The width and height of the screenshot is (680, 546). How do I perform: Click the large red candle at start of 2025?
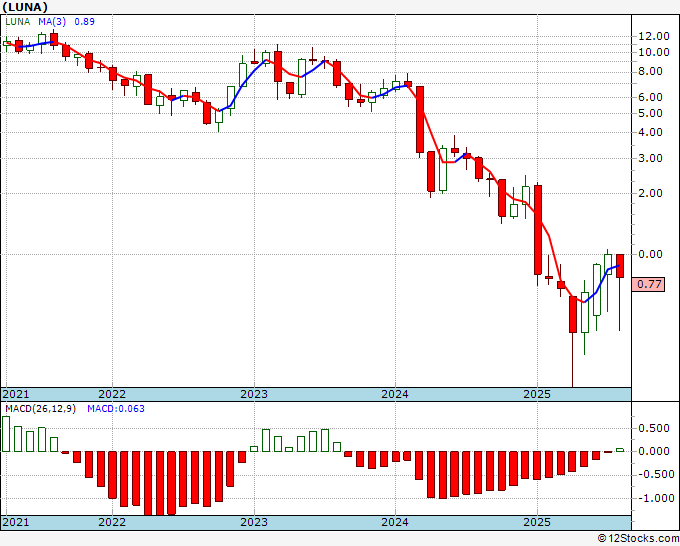click(538, 230)
